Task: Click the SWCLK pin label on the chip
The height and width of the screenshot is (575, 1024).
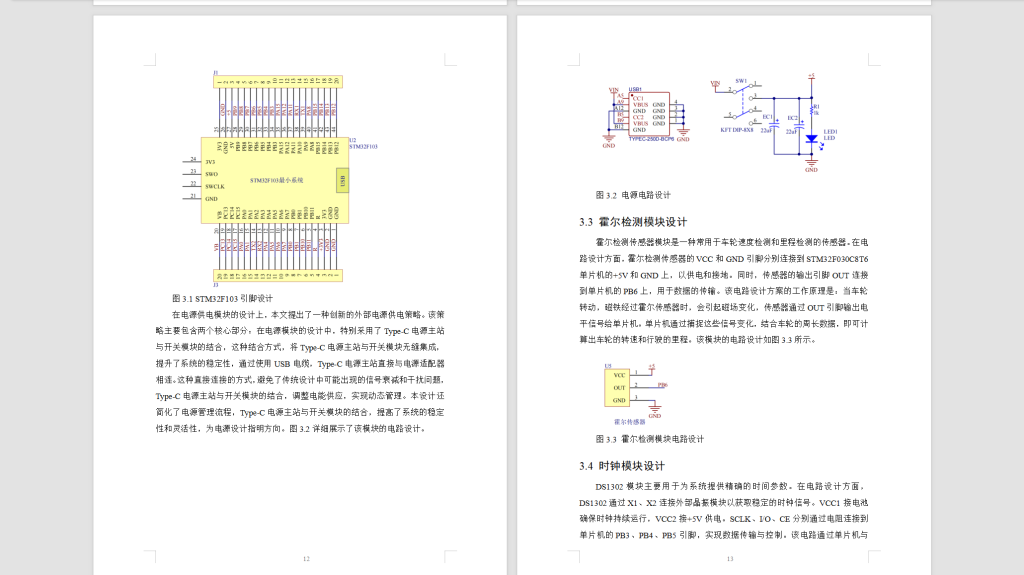Action: [214, 187]
